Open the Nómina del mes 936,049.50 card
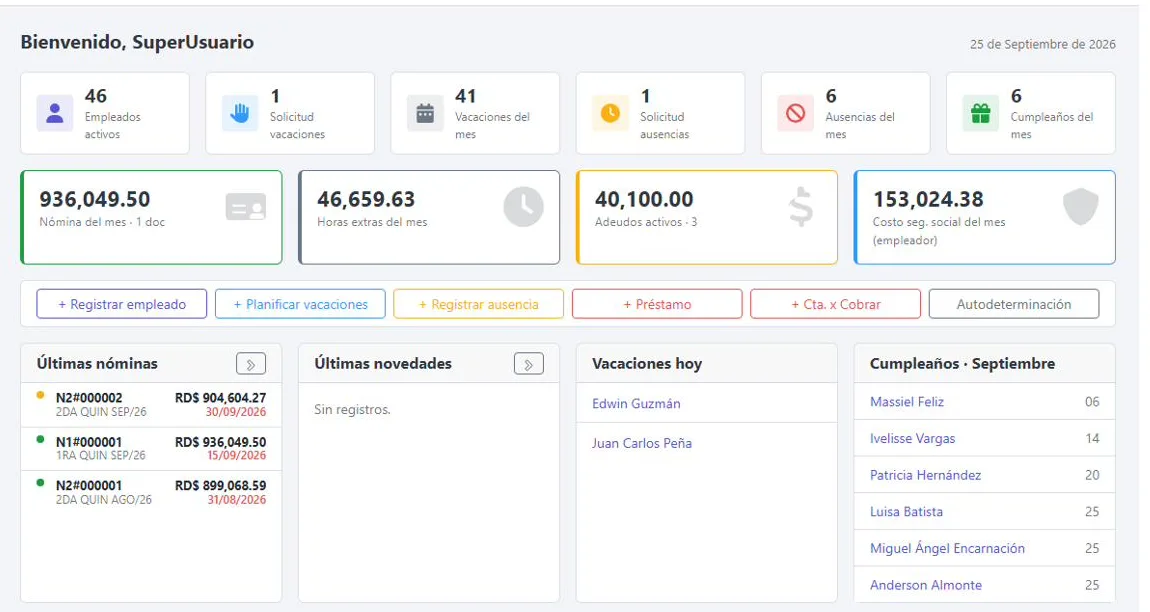 [x=151, y=217]
